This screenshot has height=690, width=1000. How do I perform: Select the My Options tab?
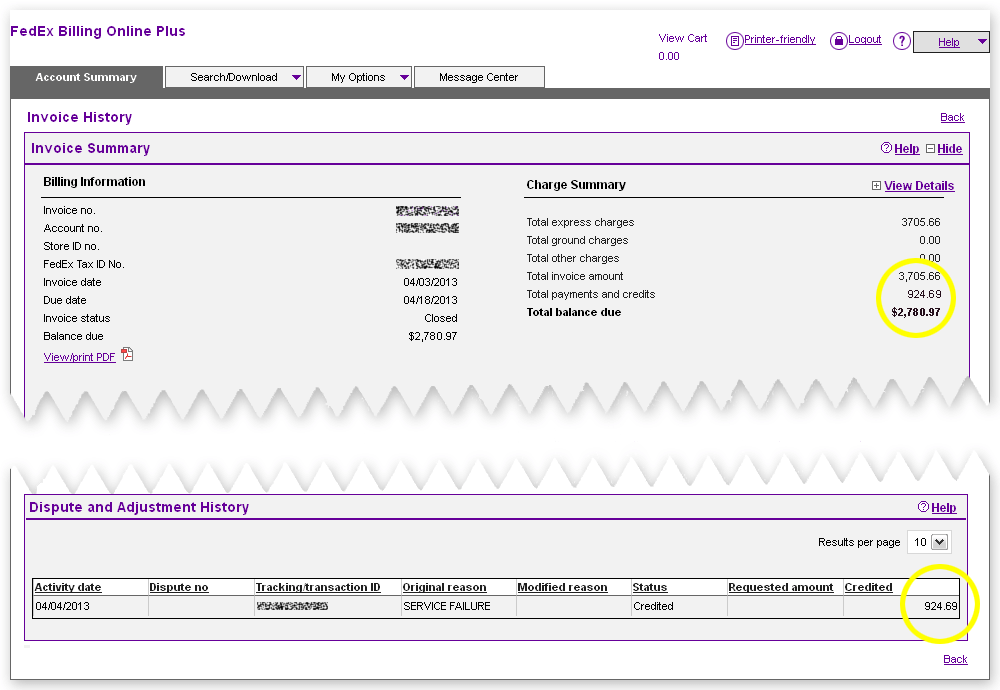pyautogui.click(x=358, y=77)
